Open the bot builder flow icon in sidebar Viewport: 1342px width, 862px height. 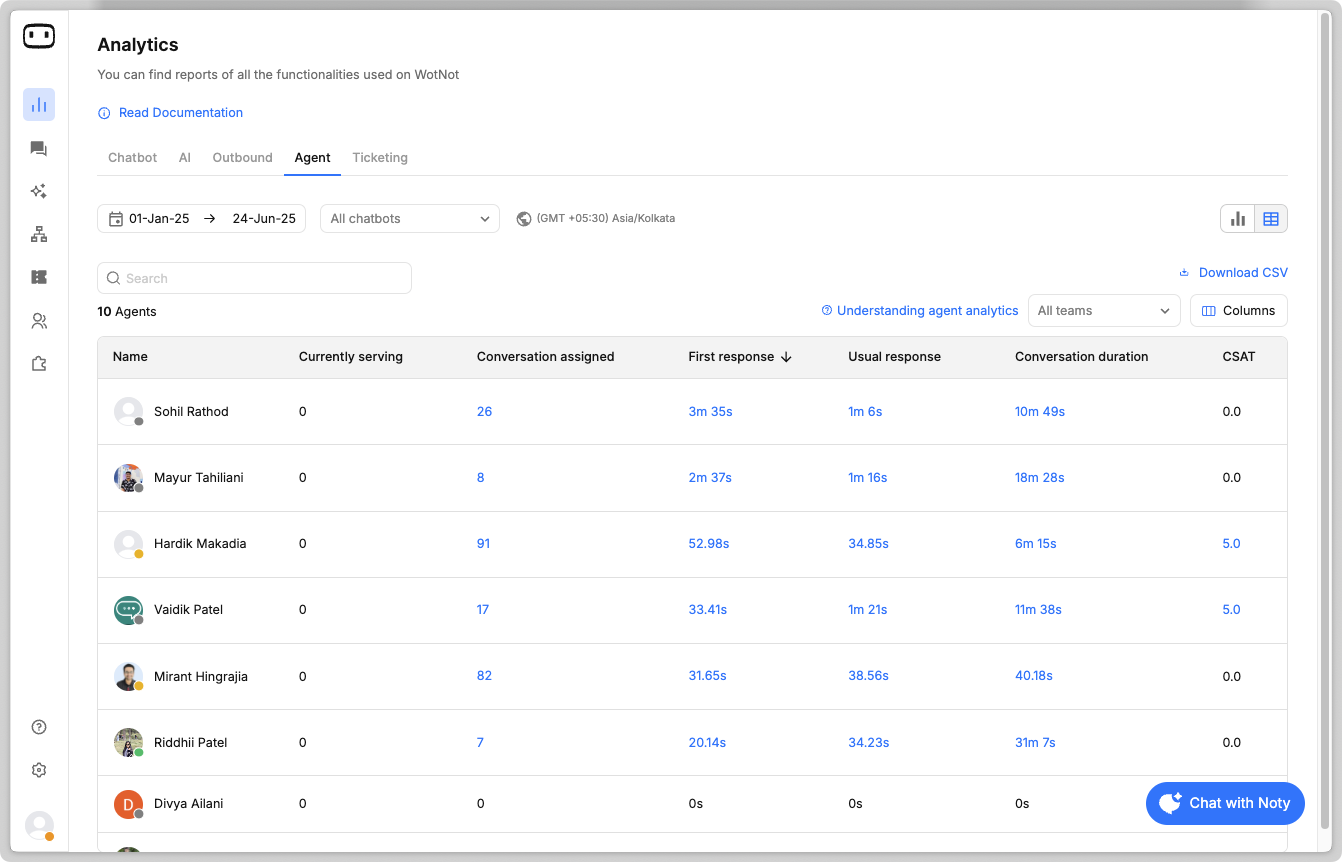pos(39,235)
